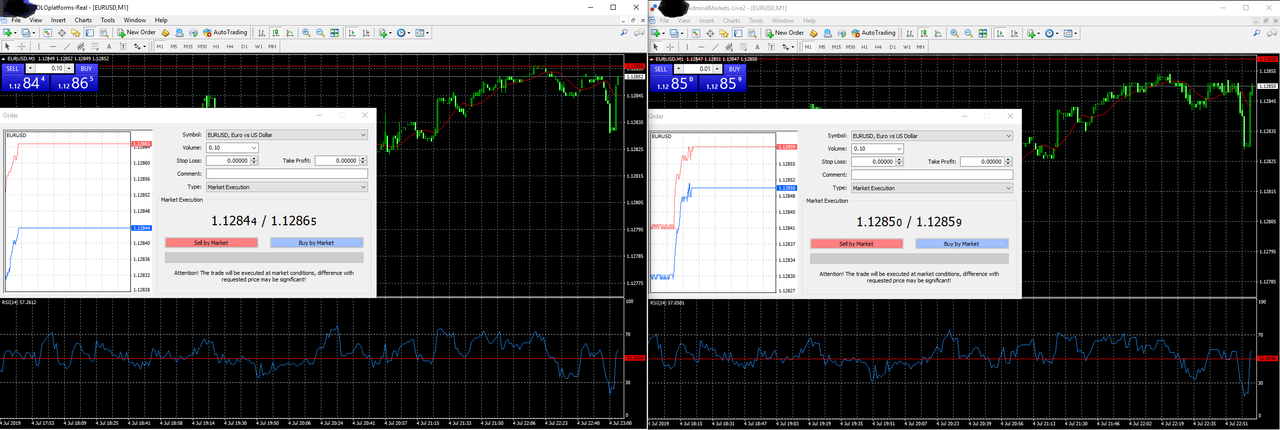Select candlestick chart icon in left terminal
Image resolution: width=1280 pixels, height=430 pixels.
pos(275,32)
